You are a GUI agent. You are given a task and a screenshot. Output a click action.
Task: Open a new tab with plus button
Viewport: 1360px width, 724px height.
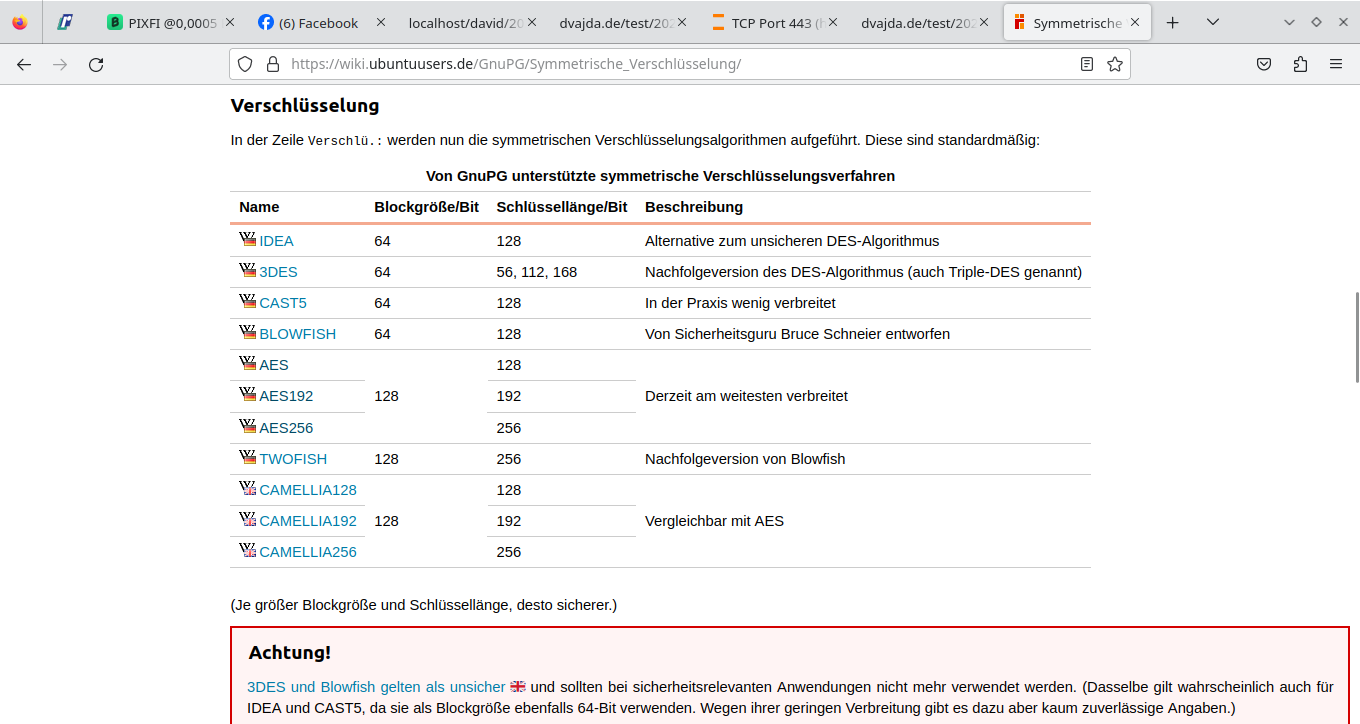tap(1173, 22)
